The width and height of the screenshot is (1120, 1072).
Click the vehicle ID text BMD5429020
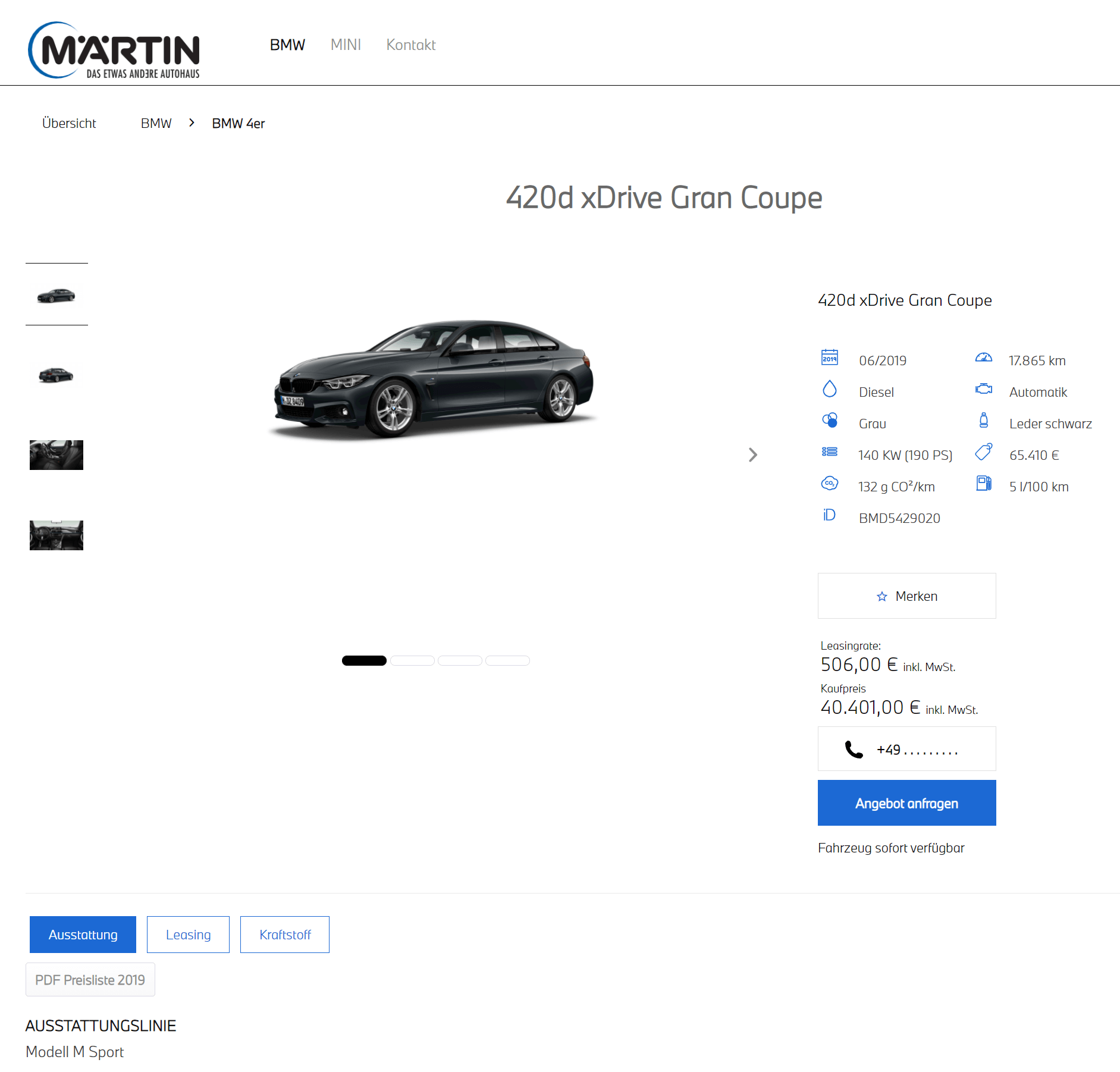pos(899,518)
